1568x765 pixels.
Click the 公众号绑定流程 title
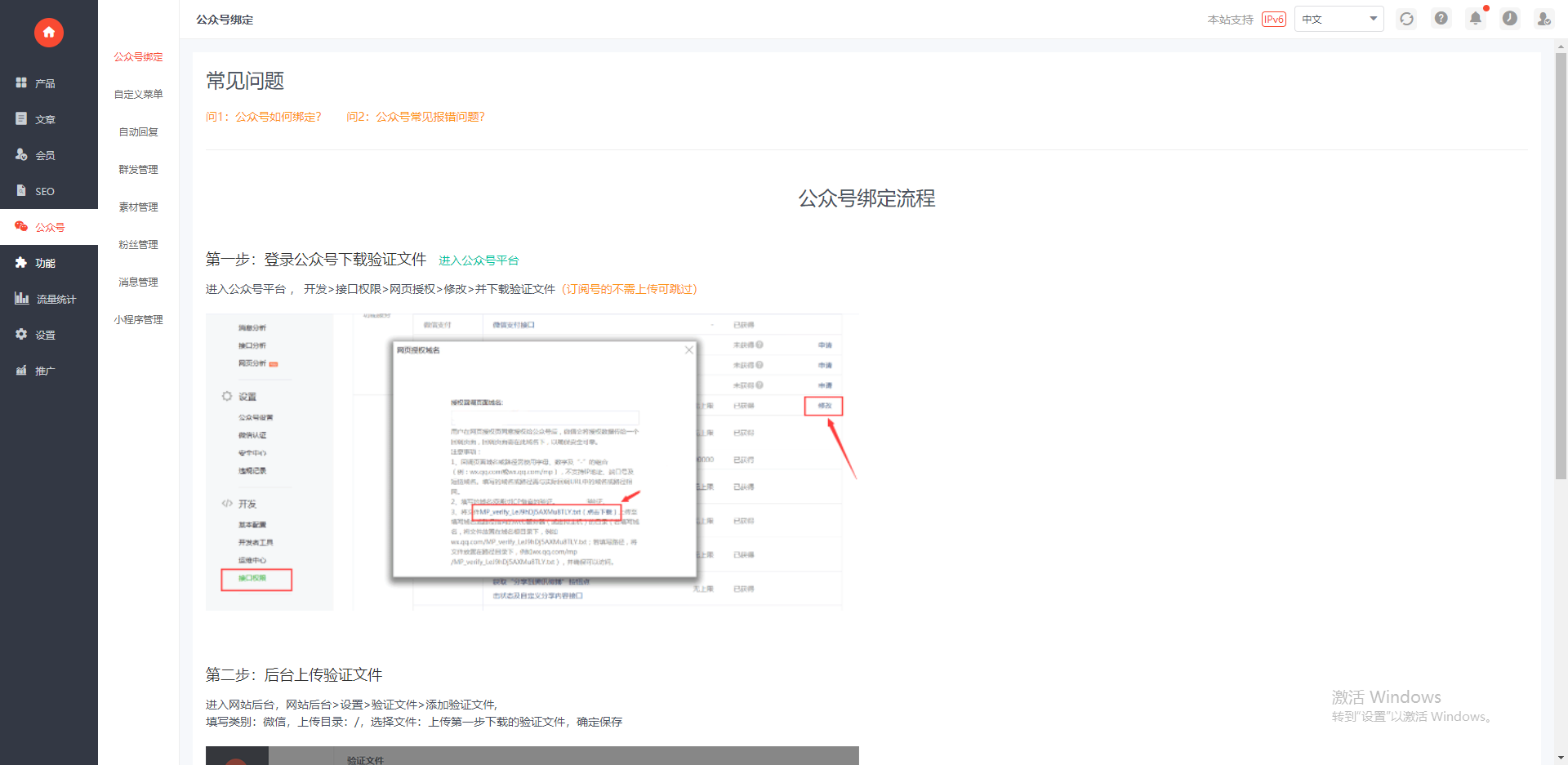[866, 198]
